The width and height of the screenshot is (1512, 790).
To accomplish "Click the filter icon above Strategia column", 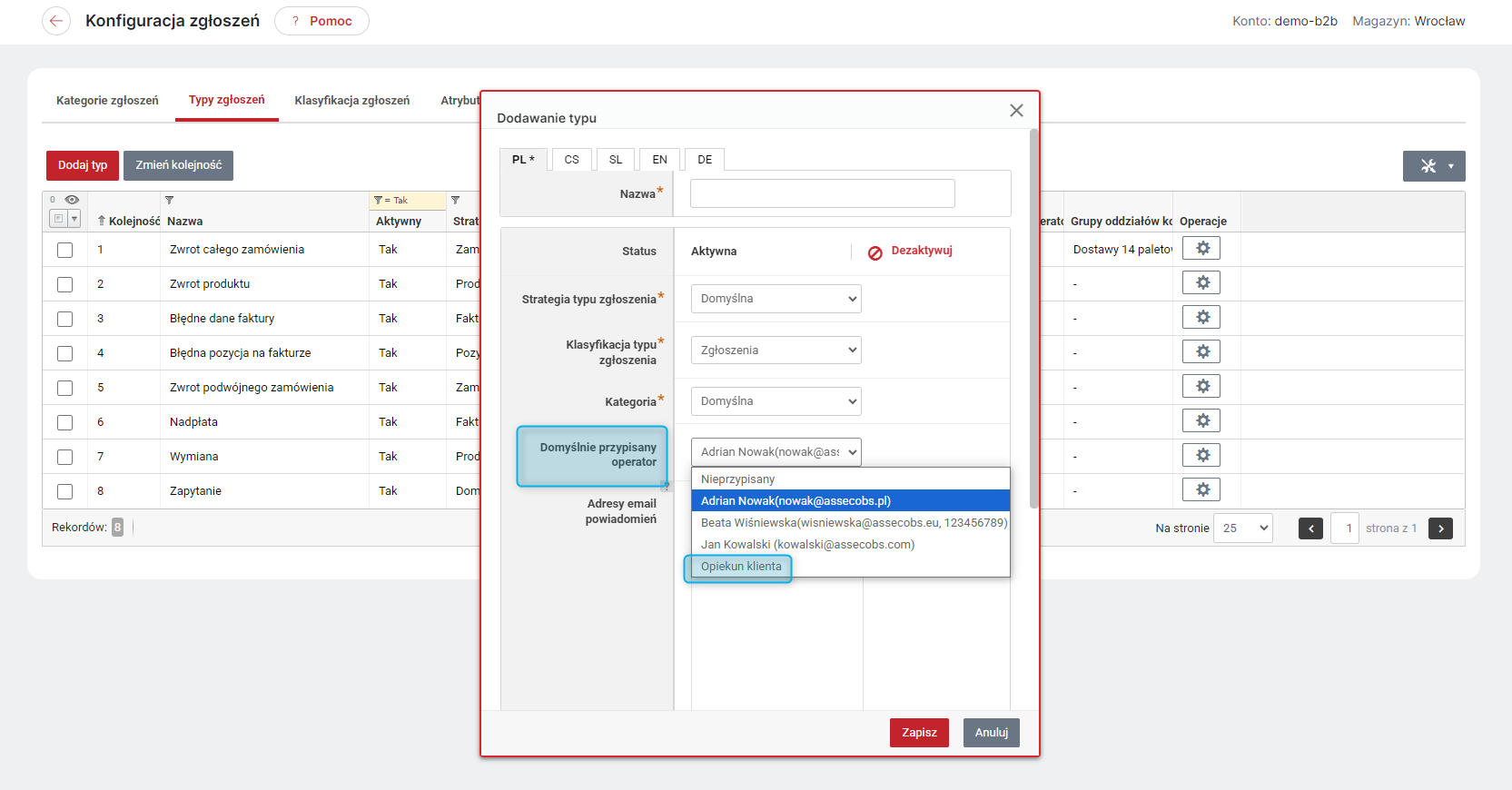I will click(x=455, y=200).
